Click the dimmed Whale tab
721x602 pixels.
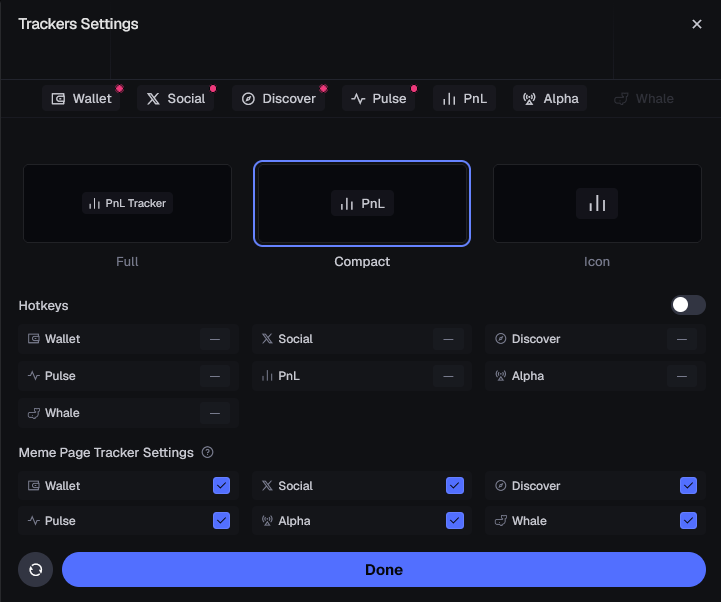click(x=644, y=98)
